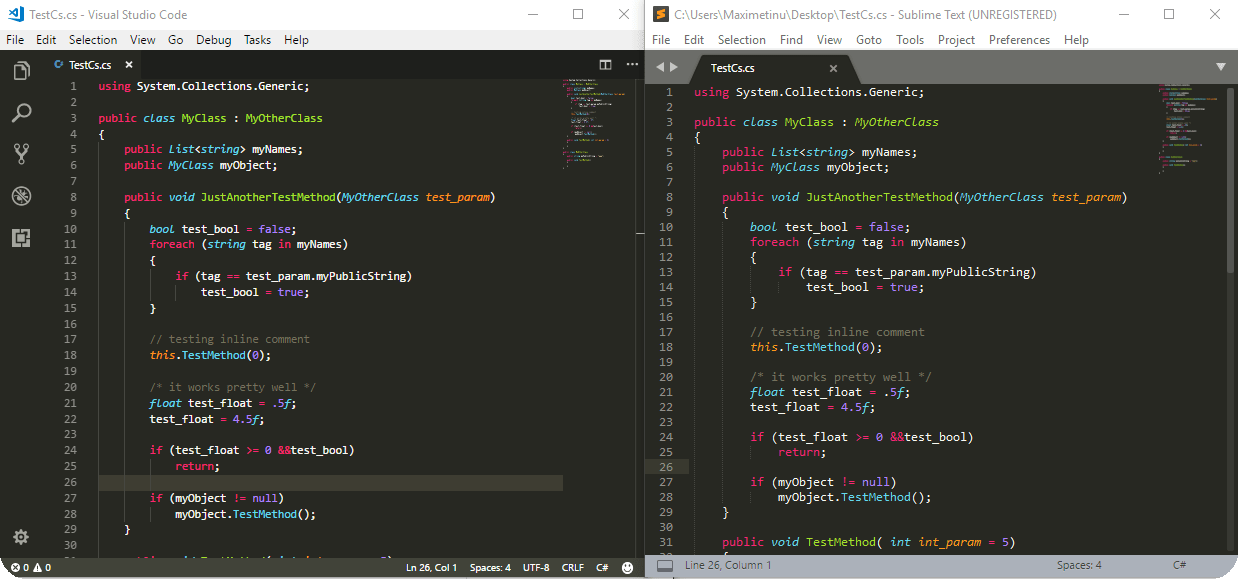Screen dimensions: 1238x579
Task: Open the Explorer view in VS Code
Action: tap(21, 71)
